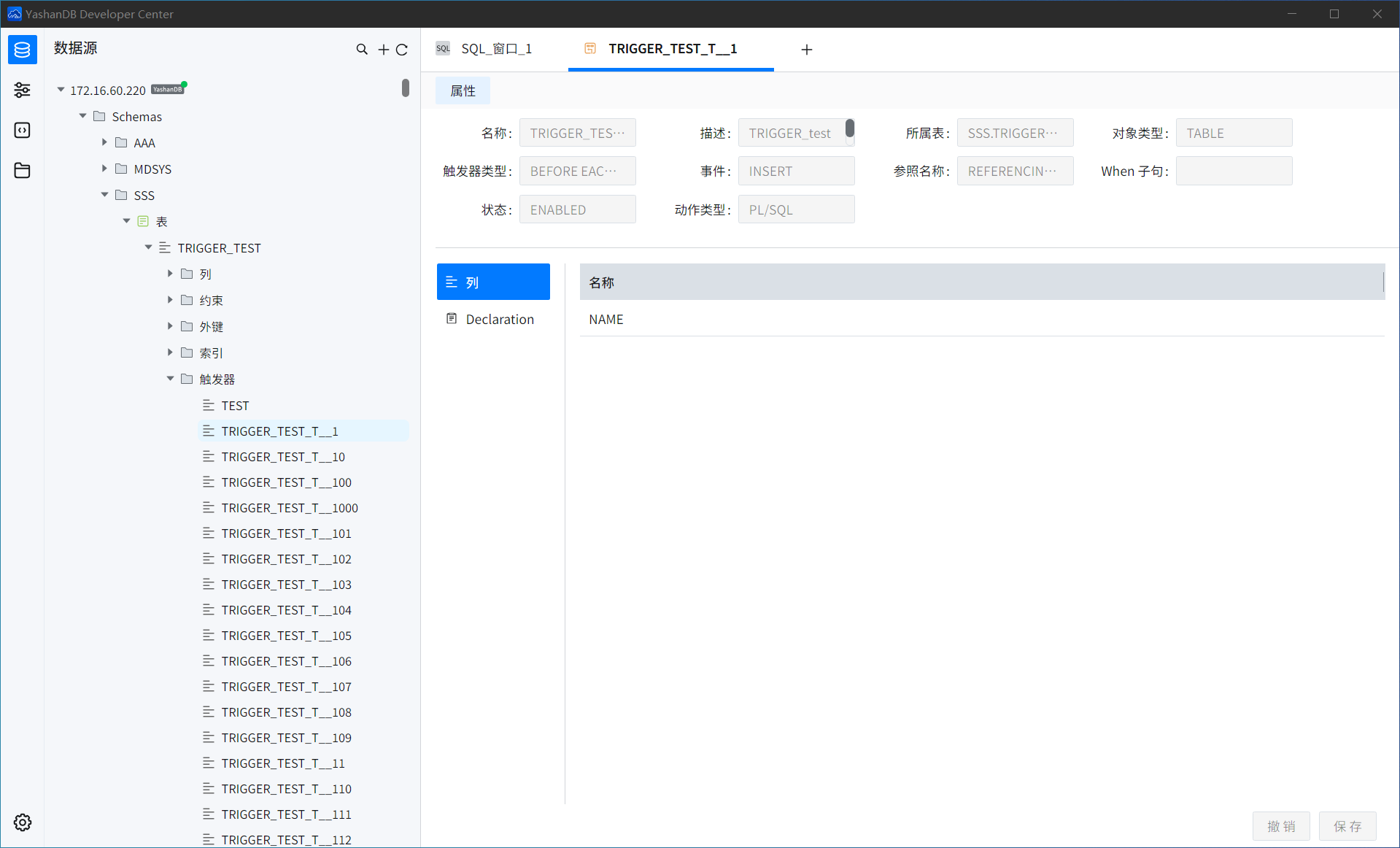Expand the MDSYS schema folder
Viewport: 1400px width, 848px height.
pos(105,169)
